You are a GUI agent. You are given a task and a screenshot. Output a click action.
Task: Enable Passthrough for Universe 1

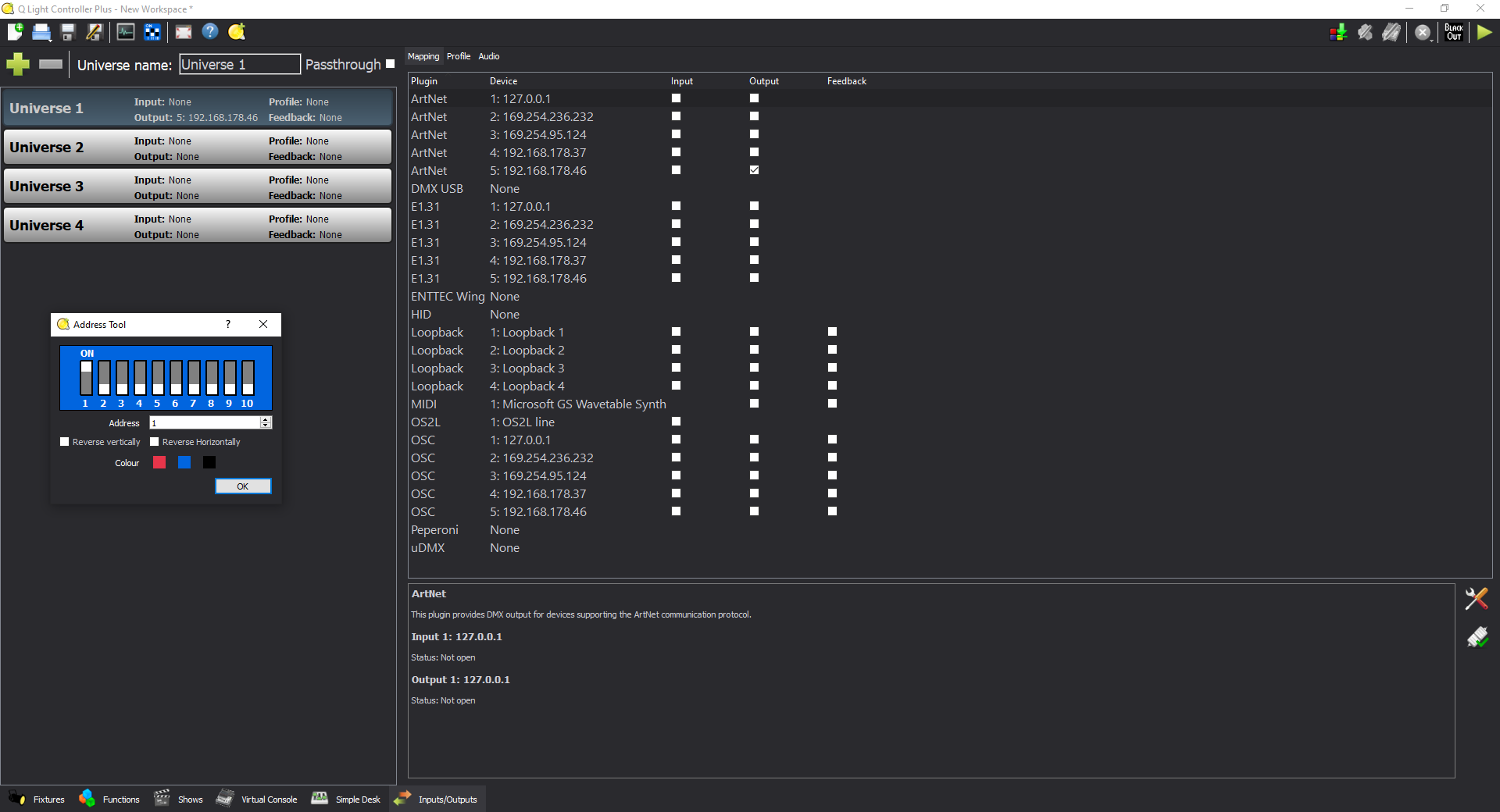tap(390, 64)
